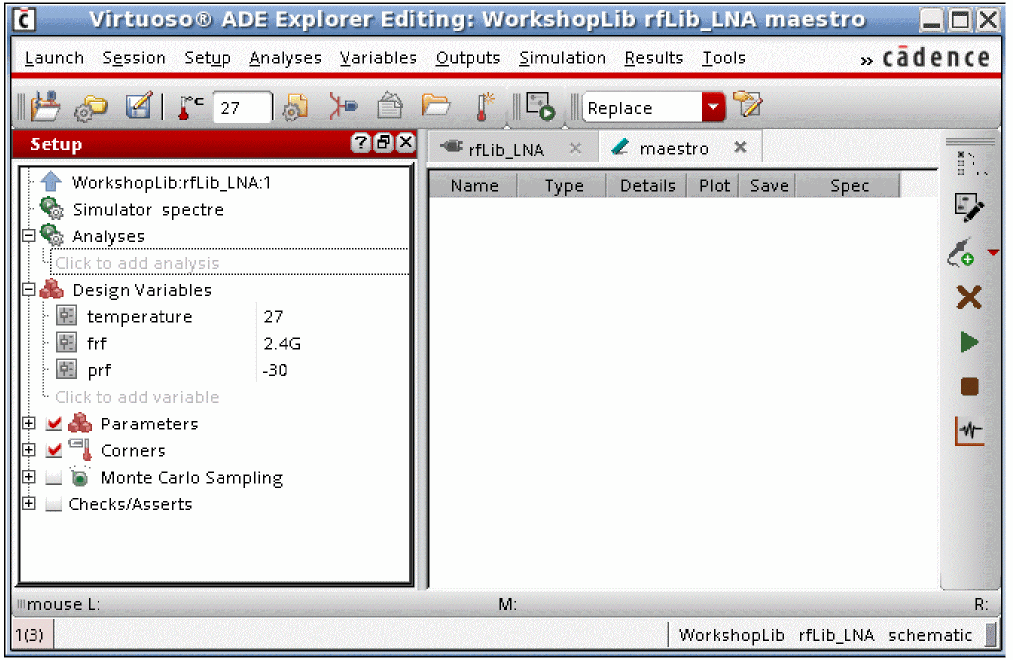
Task: Click the run-with-green-play toolbar icon
Action: tap(540, 107)
